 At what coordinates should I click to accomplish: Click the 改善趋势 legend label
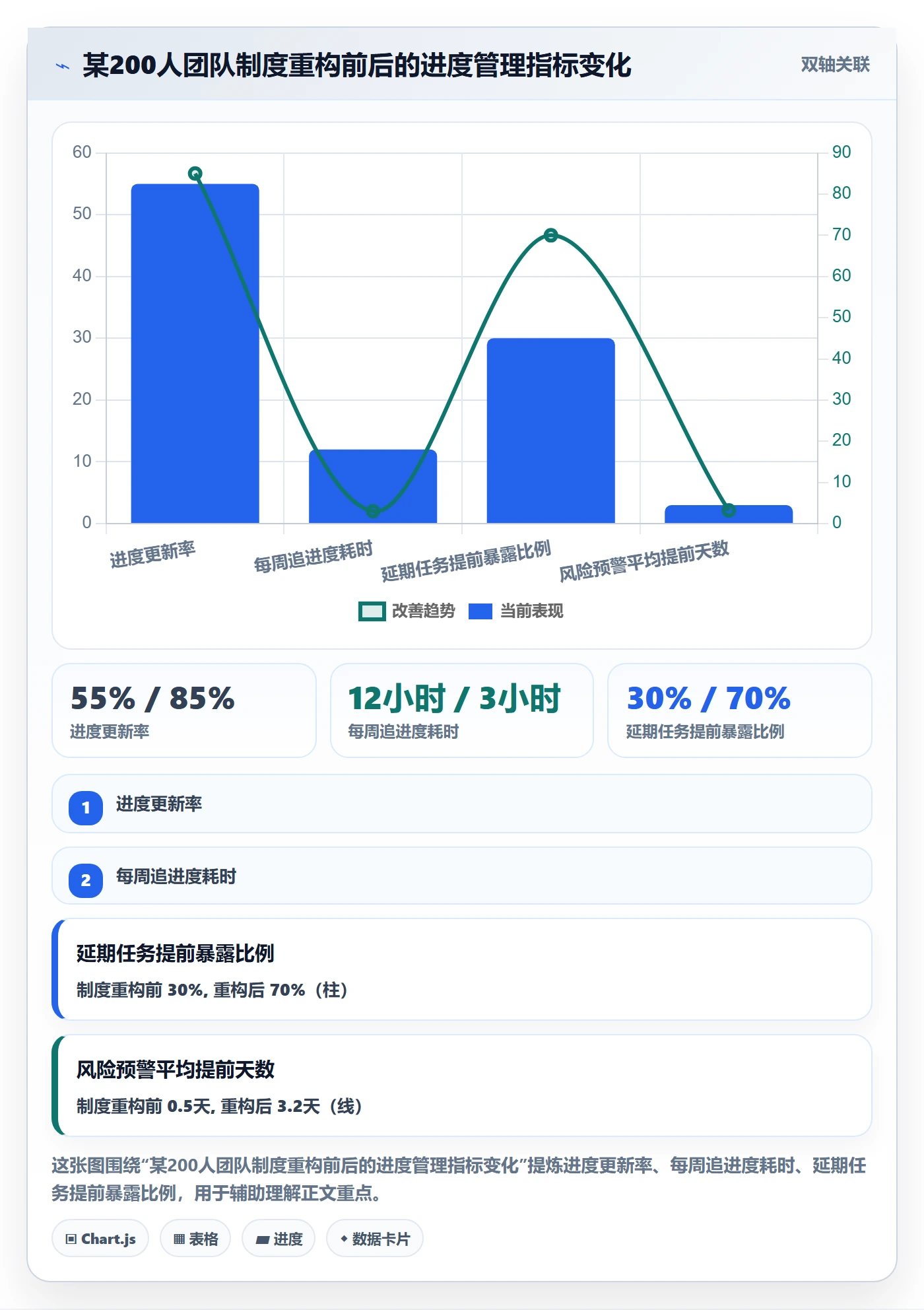pos(424,611)
